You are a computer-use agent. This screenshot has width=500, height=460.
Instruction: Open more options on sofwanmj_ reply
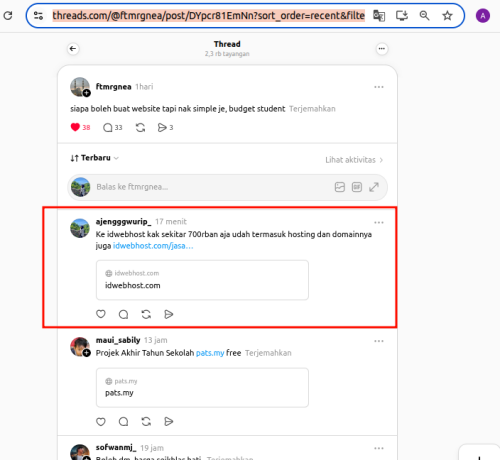tap(379, 448)
